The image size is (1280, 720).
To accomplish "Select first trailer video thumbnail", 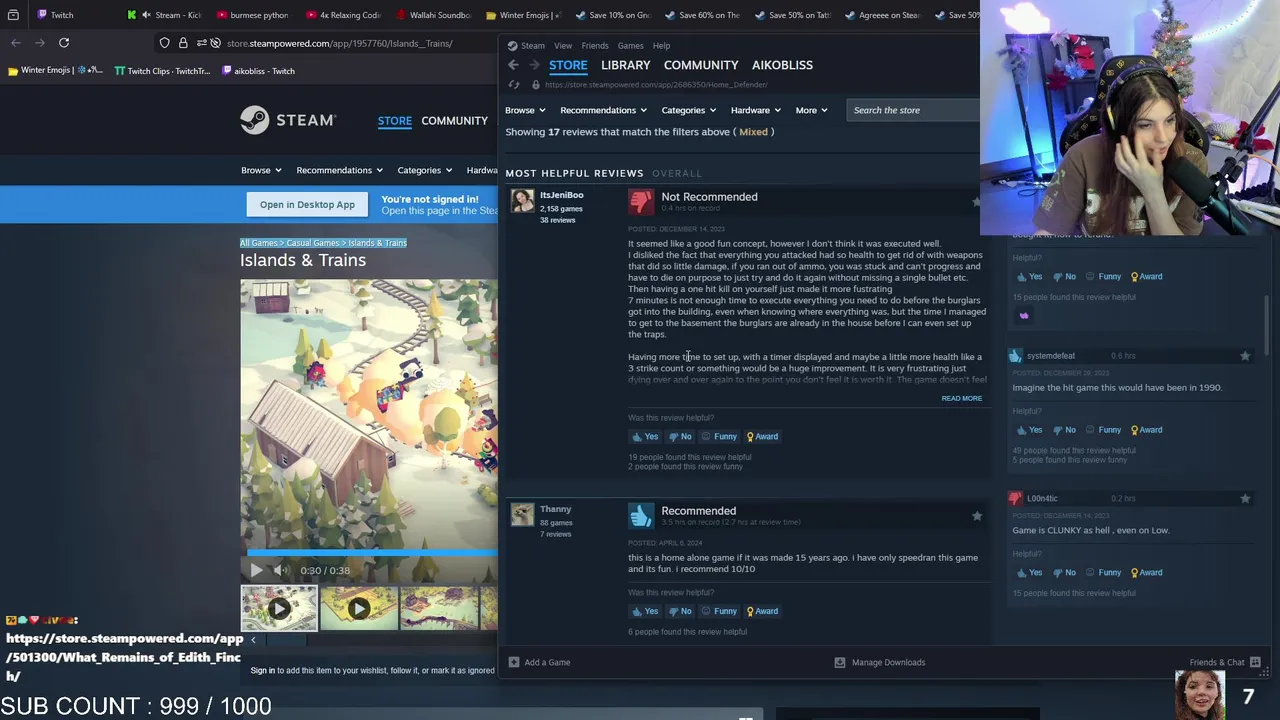I will pos(279,608).
